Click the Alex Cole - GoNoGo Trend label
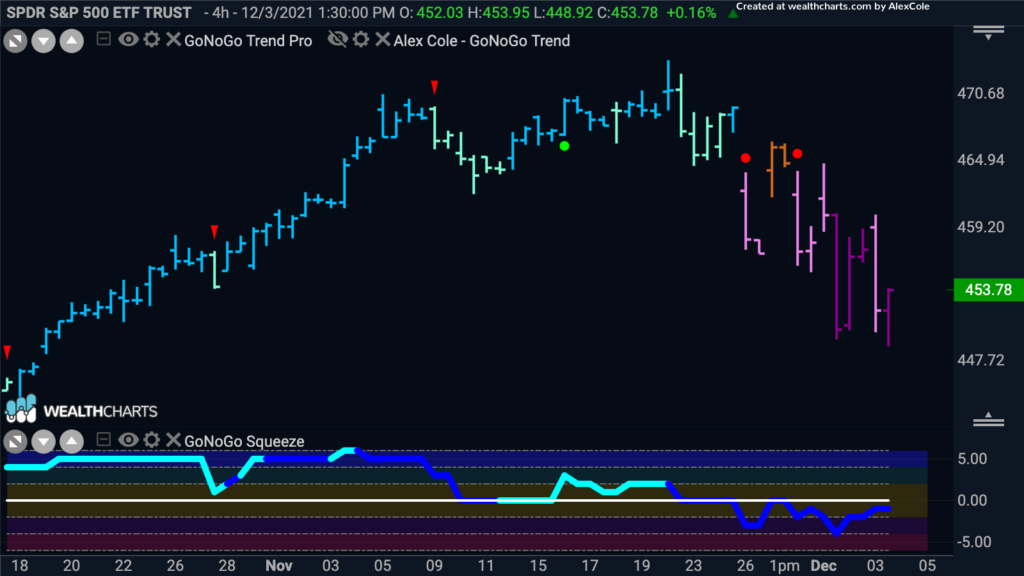 pyautogui.click(x=482, y=40)
